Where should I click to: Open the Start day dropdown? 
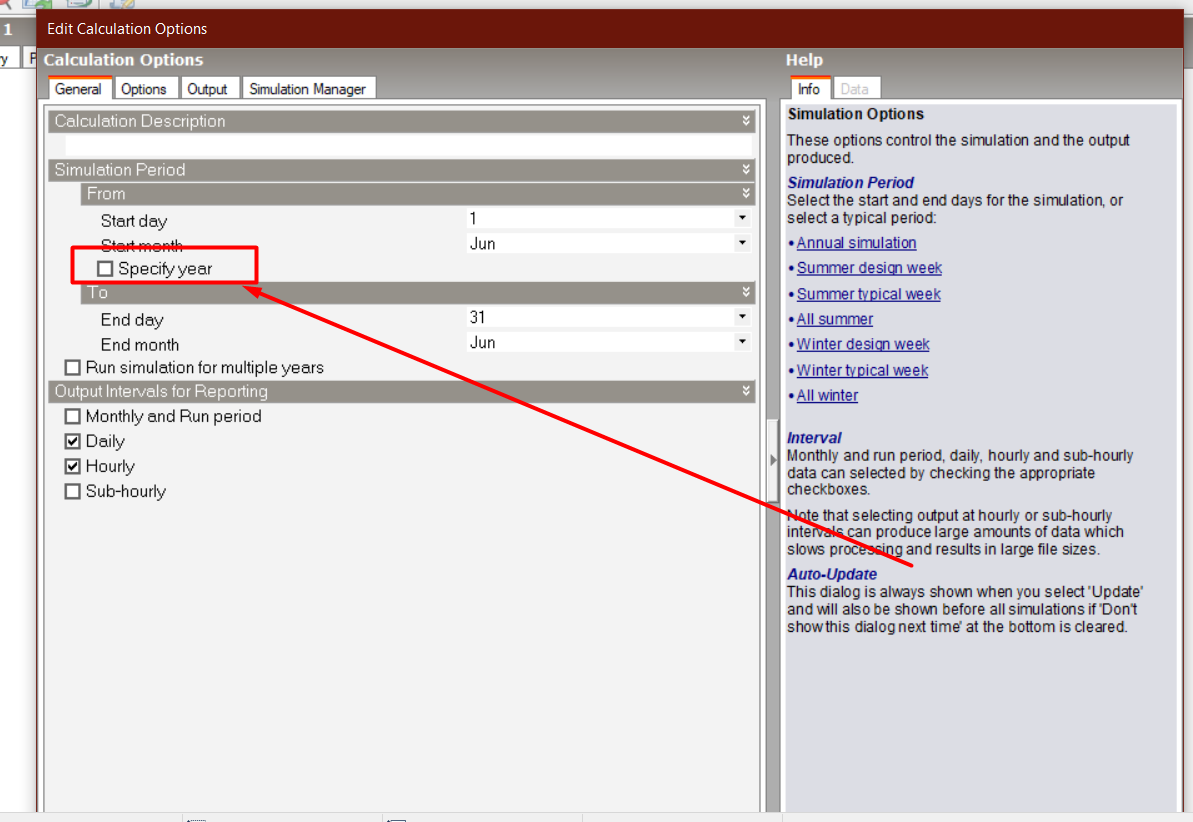(x=742, y=218)
